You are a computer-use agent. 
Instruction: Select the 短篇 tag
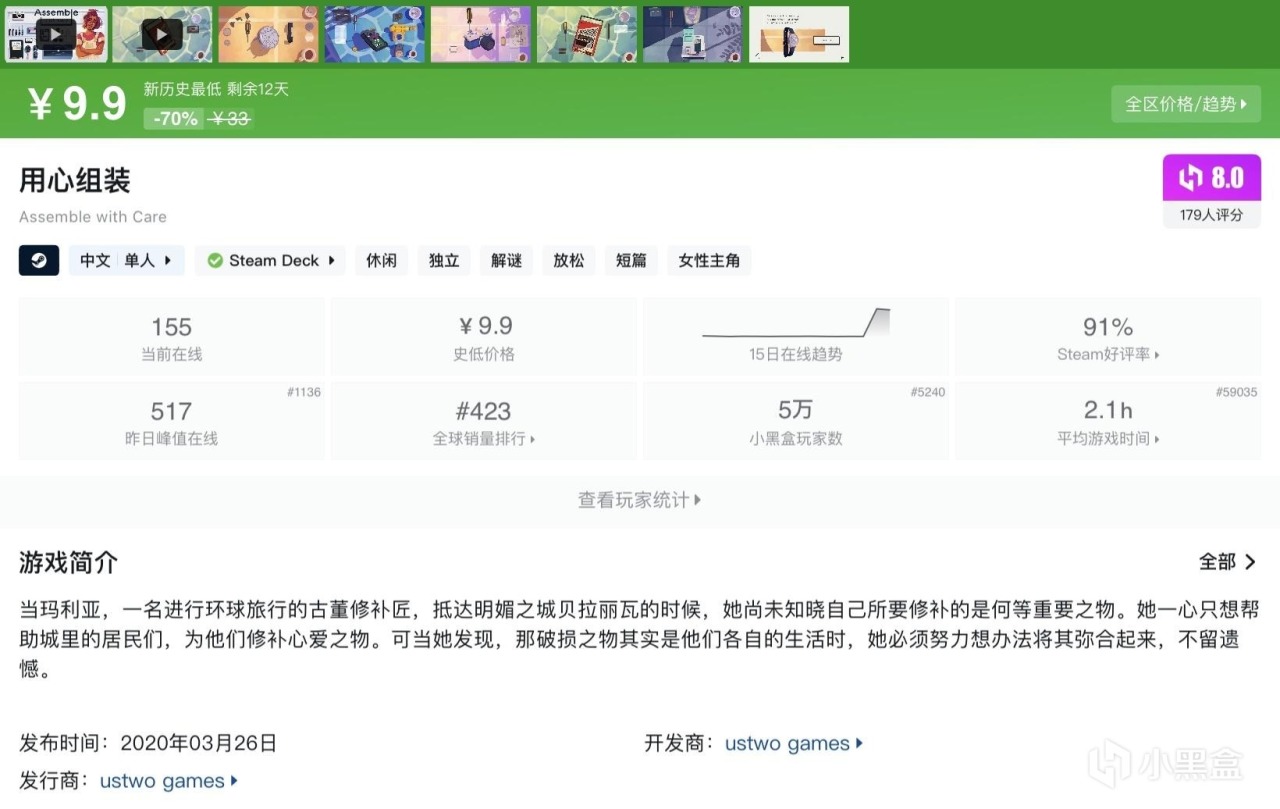click(631, 260)
